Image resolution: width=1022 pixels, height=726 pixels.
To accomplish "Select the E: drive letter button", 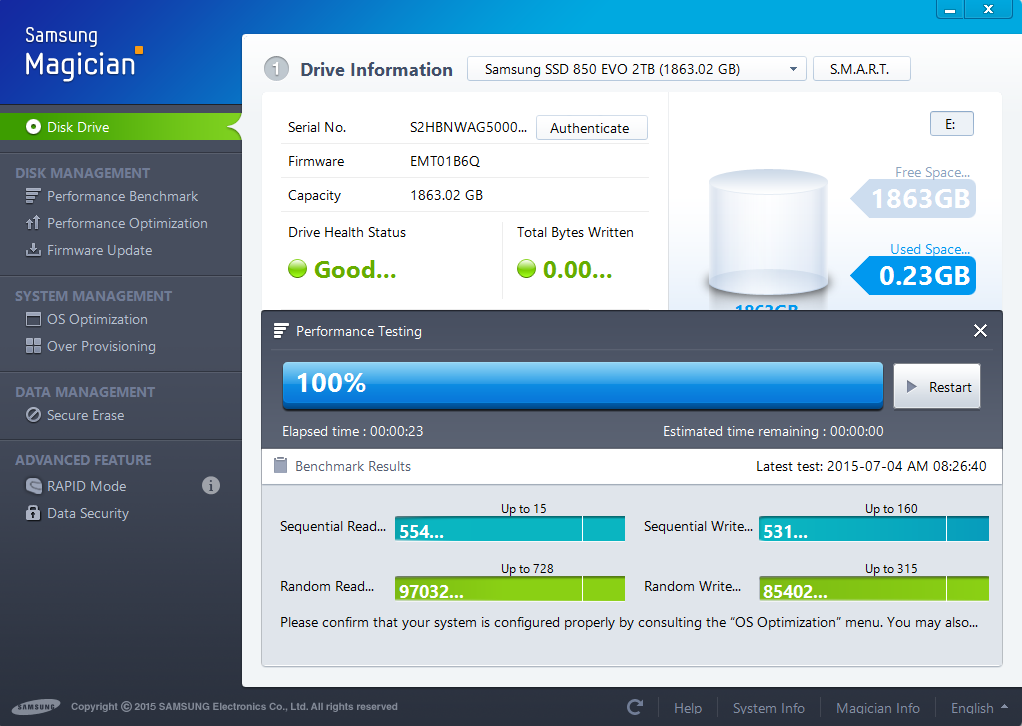I will coord(951,124).
